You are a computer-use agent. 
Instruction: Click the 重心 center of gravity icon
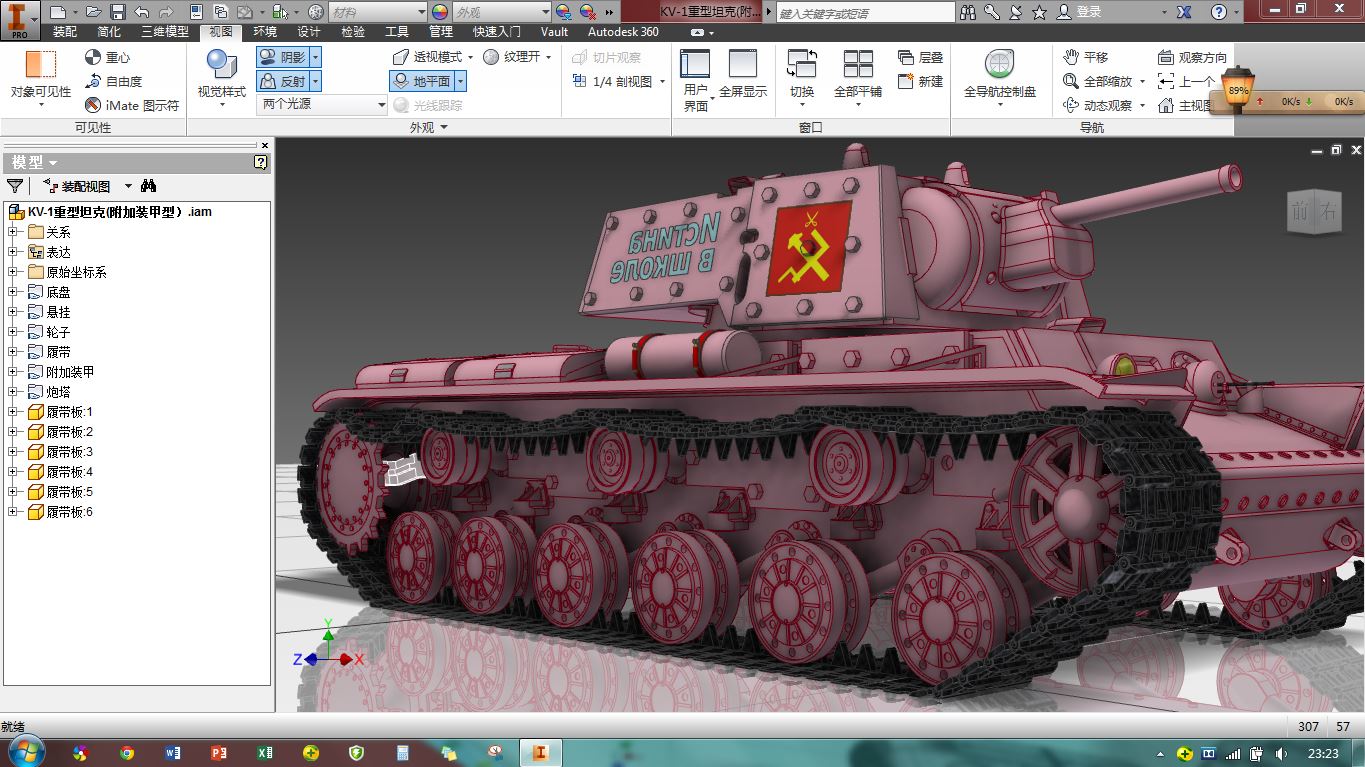point(108,58)
